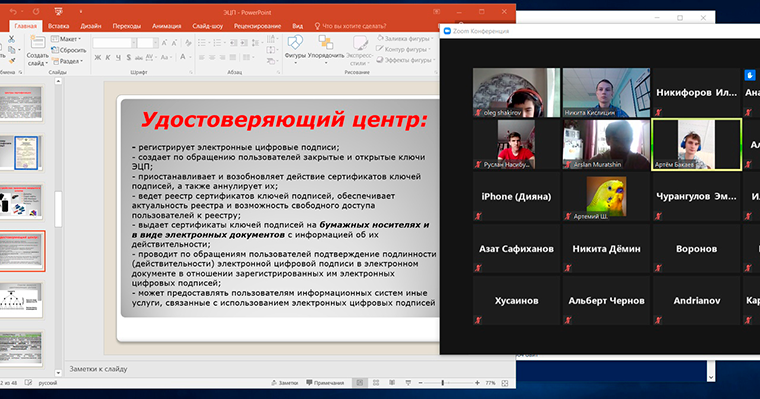Toggle bold Ж formatting

coord(97,57)
